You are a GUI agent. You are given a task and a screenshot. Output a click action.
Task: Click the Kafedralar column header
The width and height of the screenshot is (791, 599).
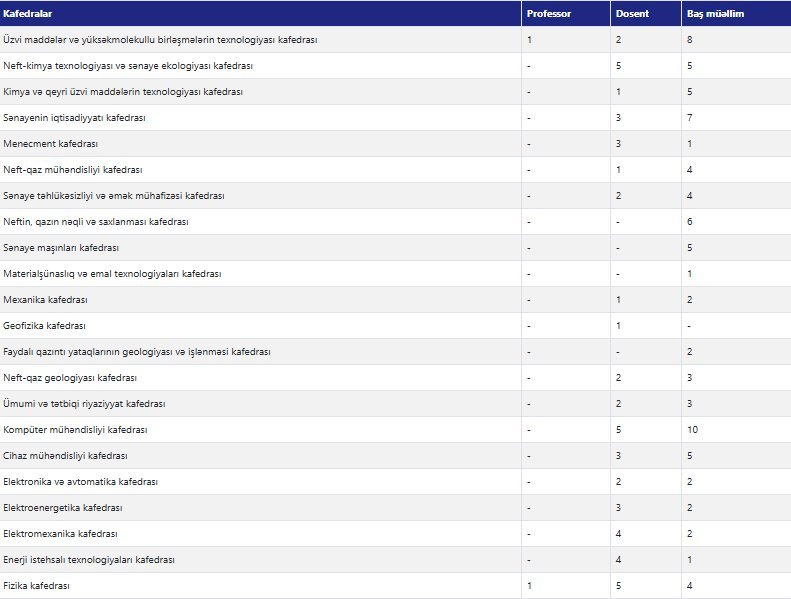click(29, 14)
